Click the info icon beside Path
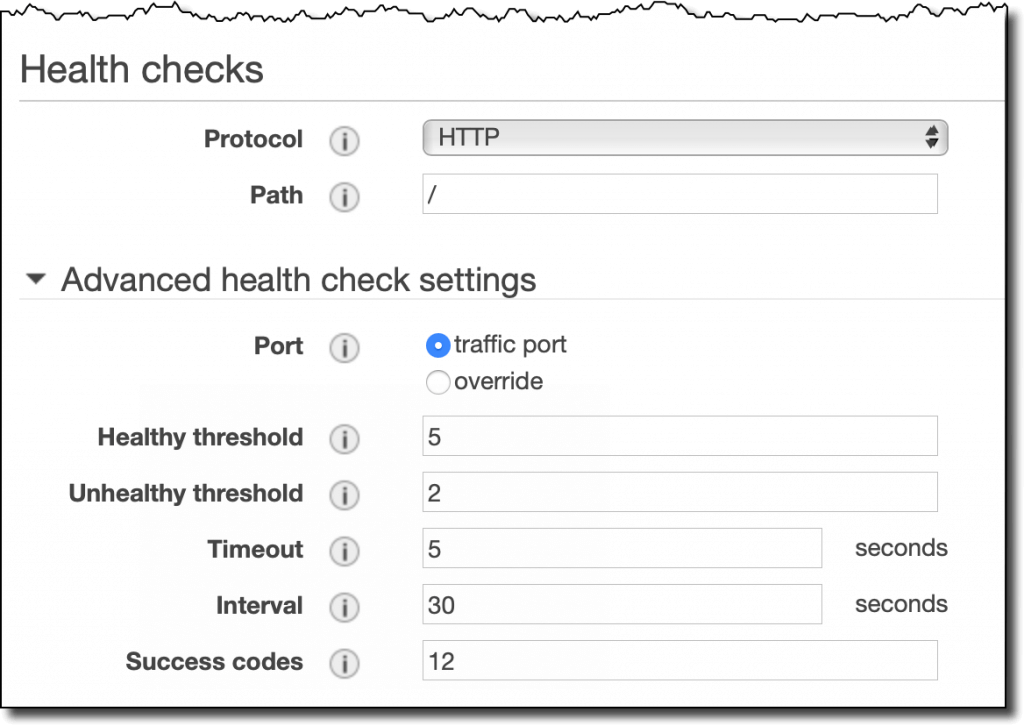This screenshot has height=726, width=1024. coord(344,197)
